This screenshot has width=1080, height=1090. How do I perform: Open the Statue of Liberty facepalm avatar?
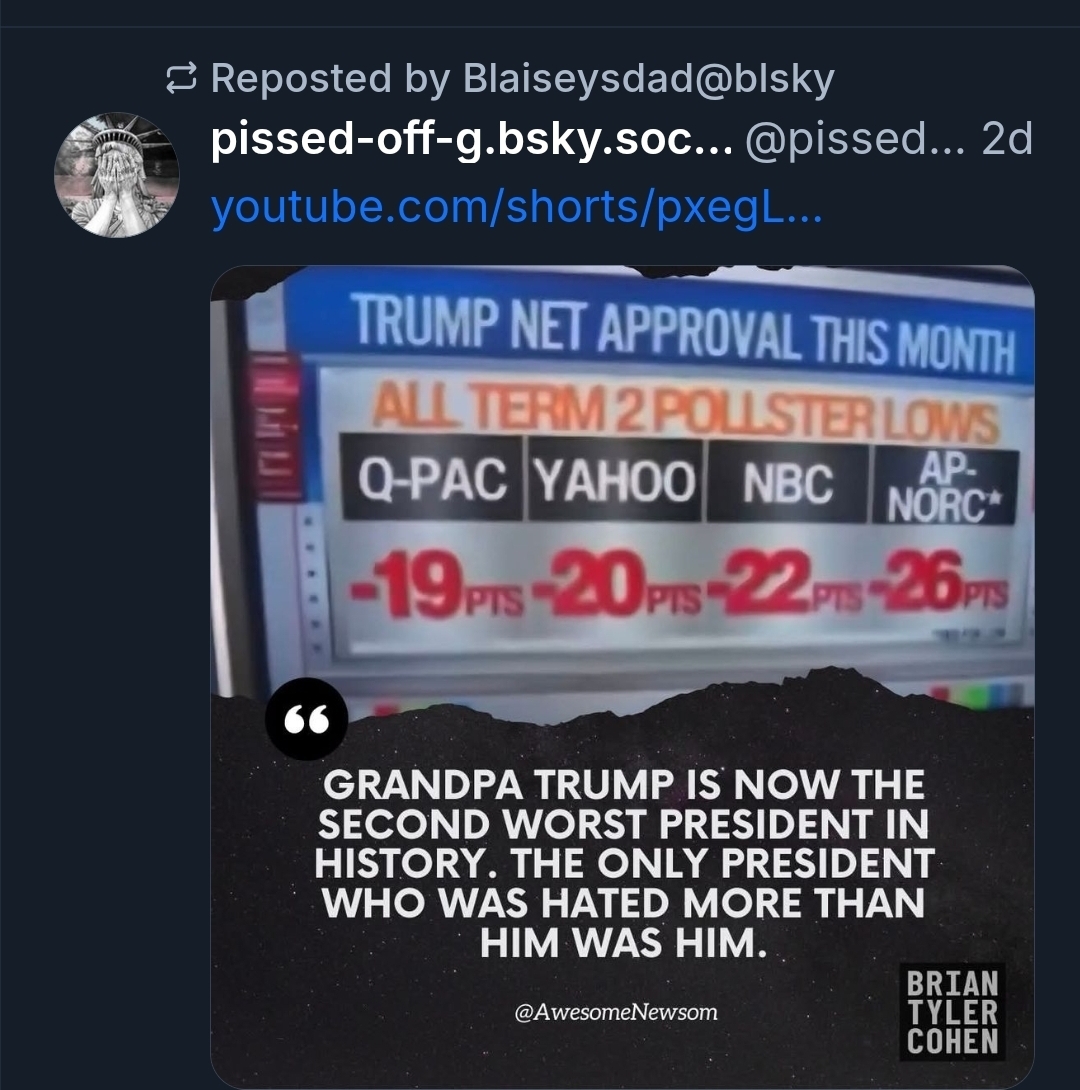point(117,174)
